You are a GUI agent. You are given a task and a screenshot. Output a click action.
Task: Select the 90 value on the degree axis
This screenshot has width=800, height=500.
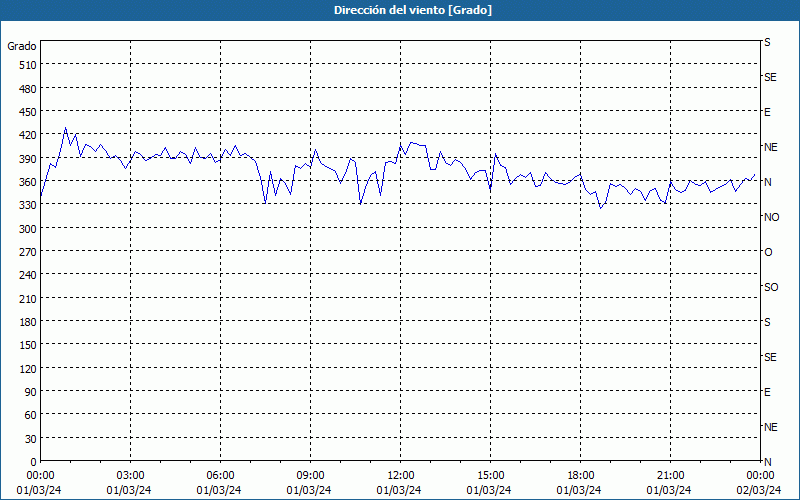click(31, 392)
